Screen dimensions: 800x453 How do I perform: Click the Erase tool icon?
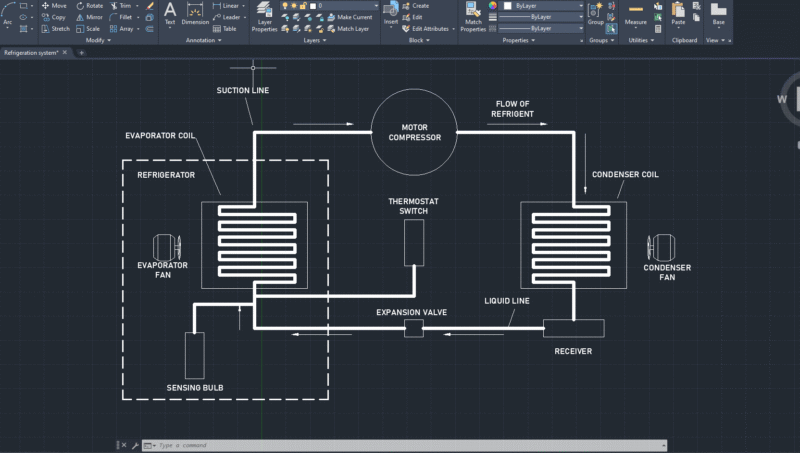tap(149, 6)
